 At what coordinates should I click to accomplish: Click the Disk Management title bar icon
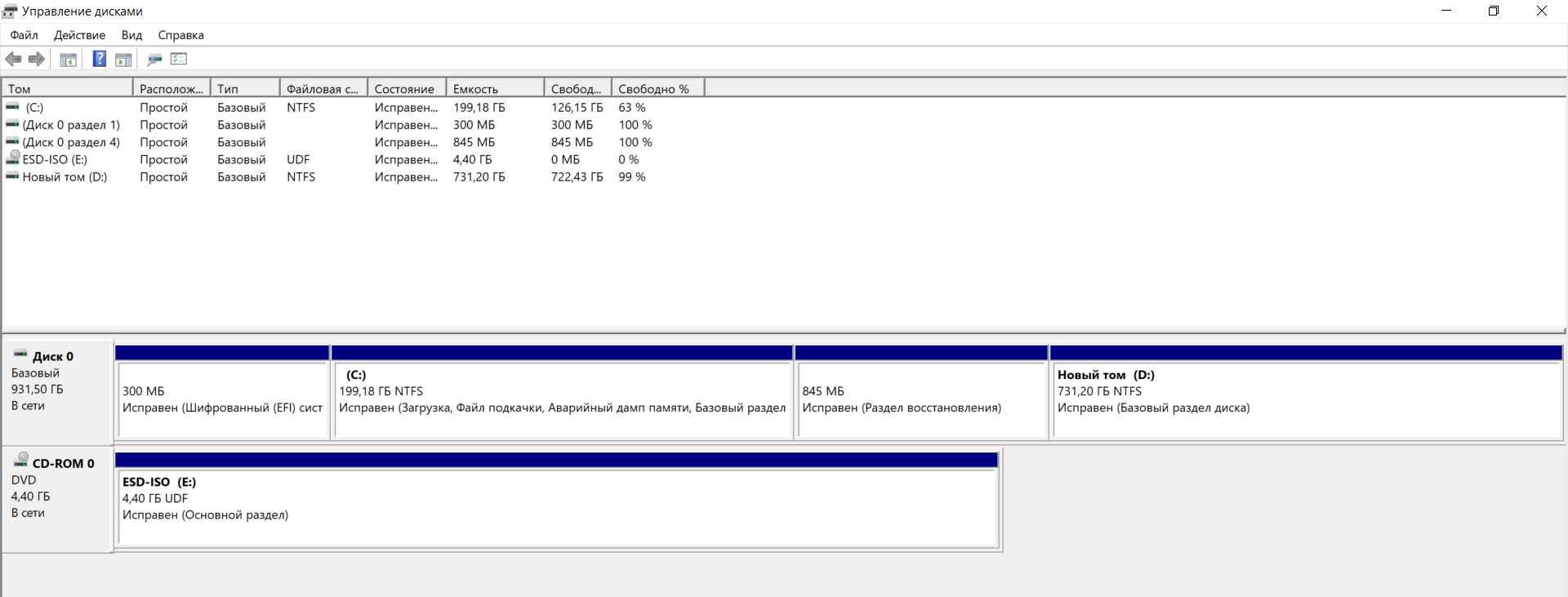10,11
